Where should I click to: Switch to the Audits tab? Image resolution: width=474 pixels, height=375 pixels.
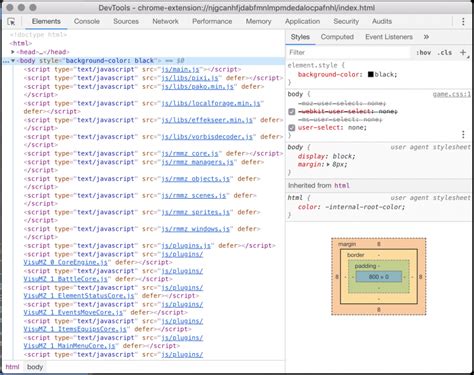382,21
